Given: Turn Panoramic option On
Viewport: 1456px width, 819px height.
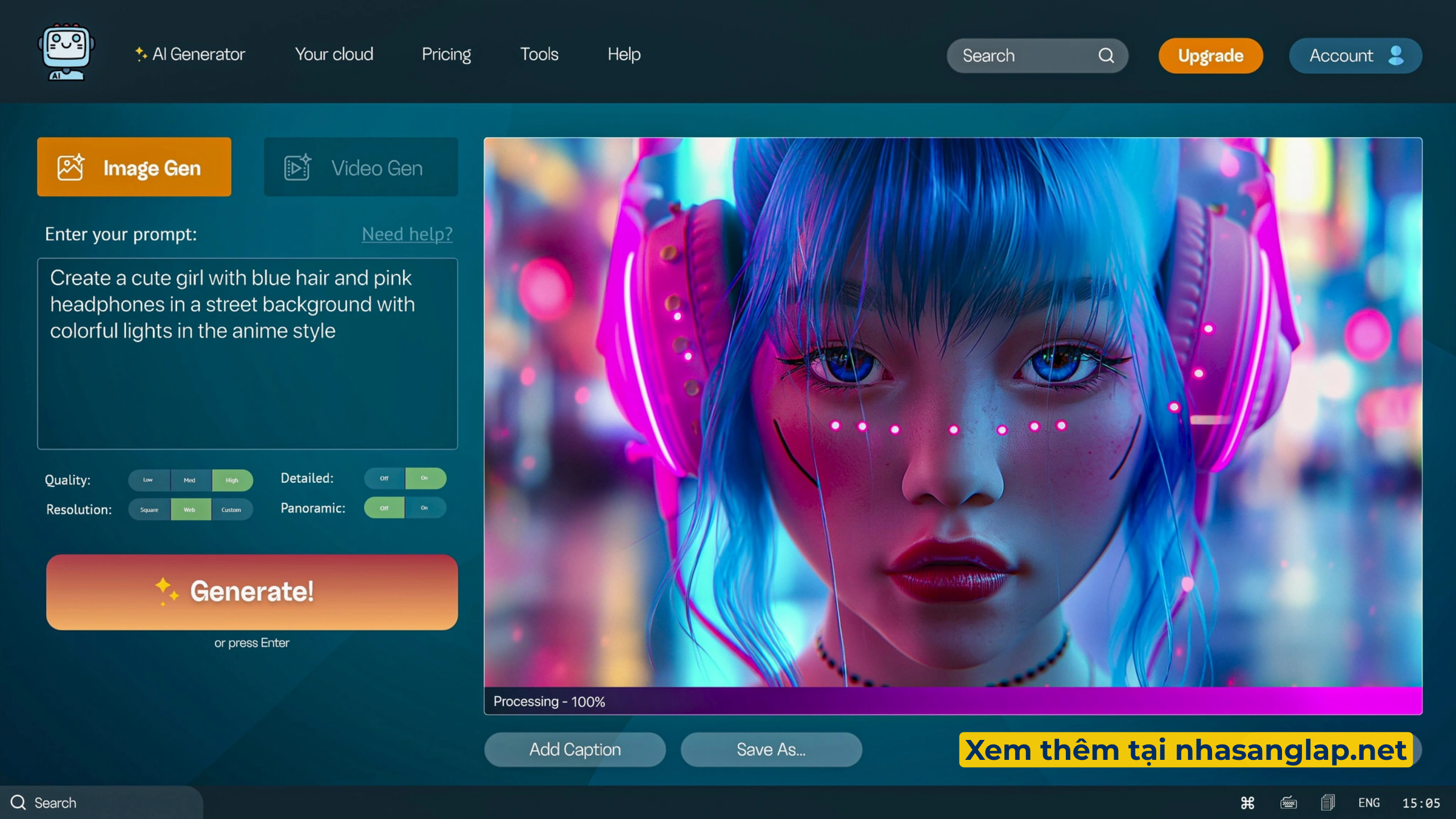Looking at the screenshot, I should click(424, 508).
